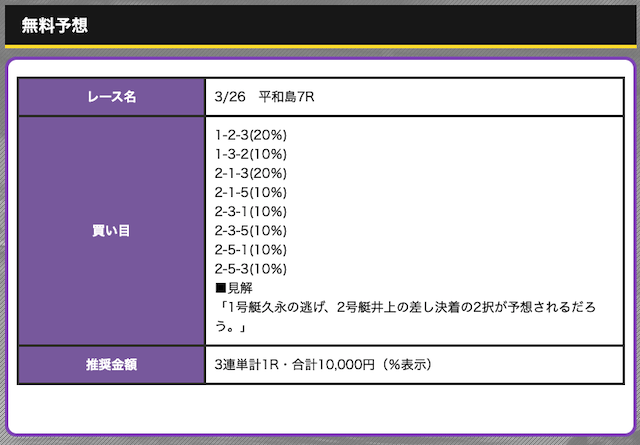The width and height of the screenshot is (640, 445).
Task: Click the amount 3連単計1R・合計10,000円 text
Action: click(x=323, y=365)
